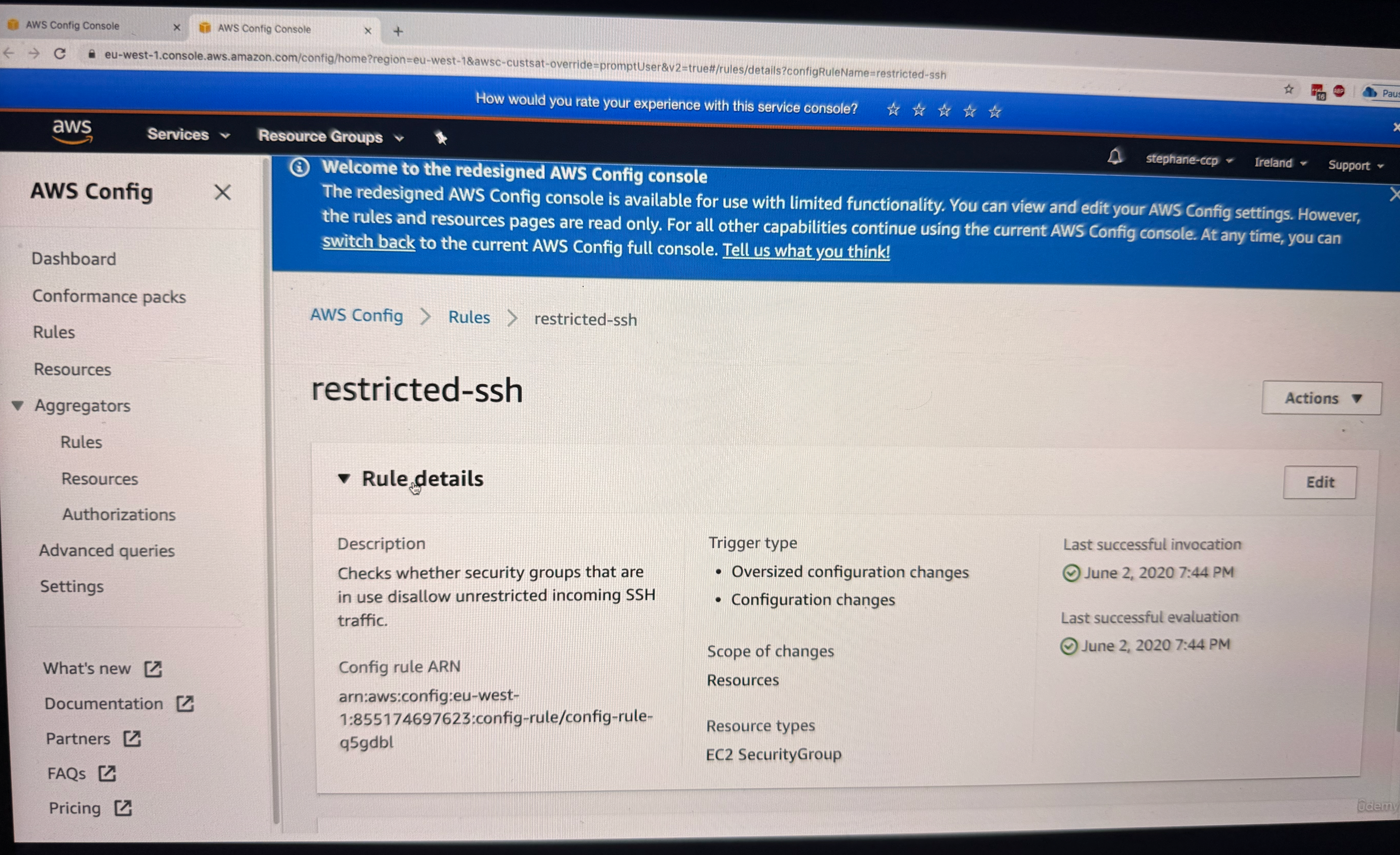This screenshot has height=855, width=1400.
Task: Click the pin shortcut icon in header
Action: [441, 138]
